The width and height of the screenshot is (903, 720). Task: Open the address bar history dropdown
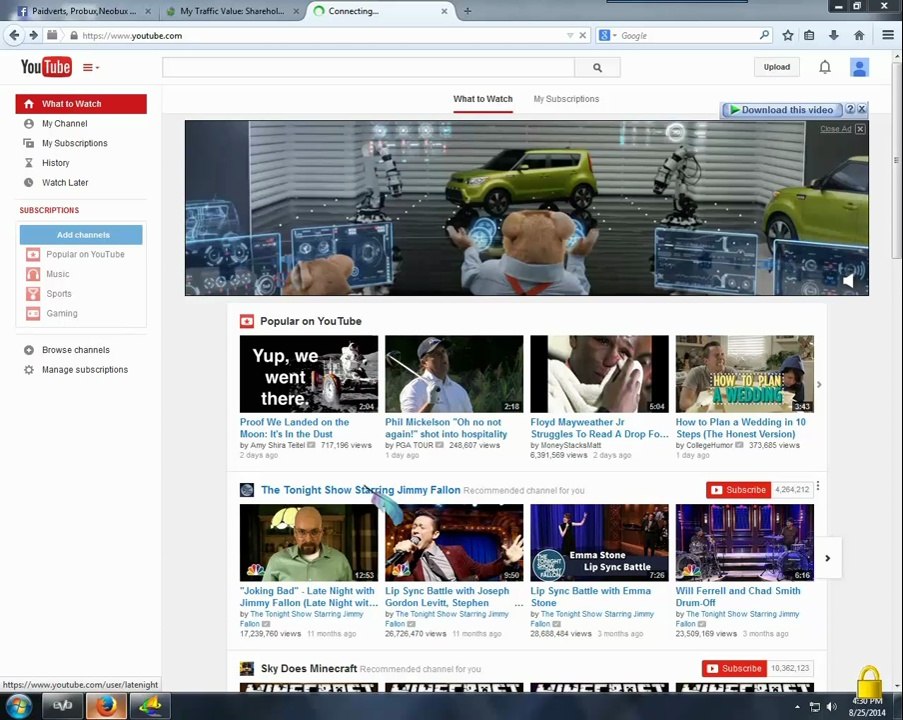[x=570, y=35]
